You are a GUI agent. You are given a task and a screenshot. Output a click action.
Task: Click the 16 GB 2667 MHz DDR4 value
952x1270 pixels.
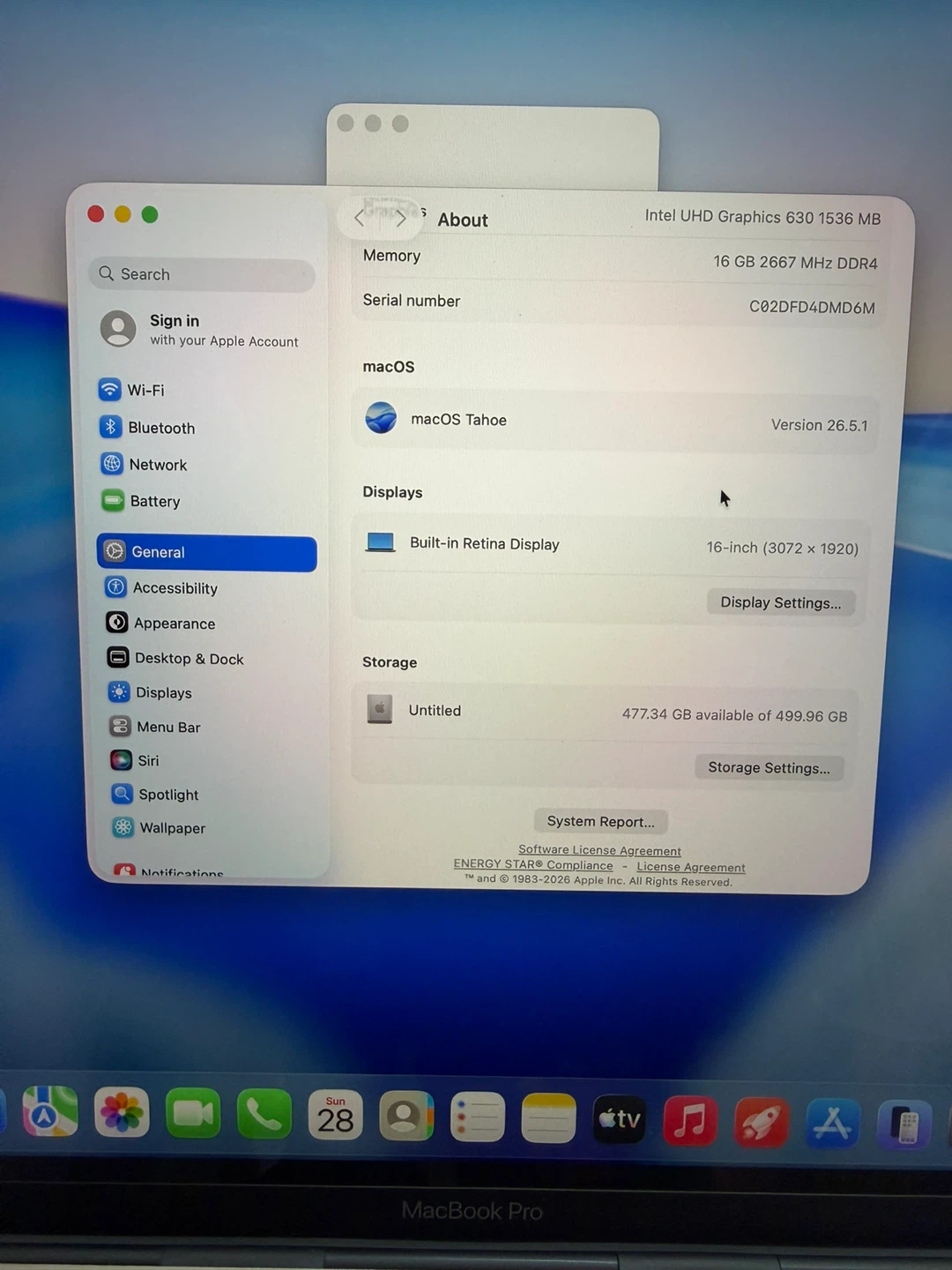(x=795, y=262)
